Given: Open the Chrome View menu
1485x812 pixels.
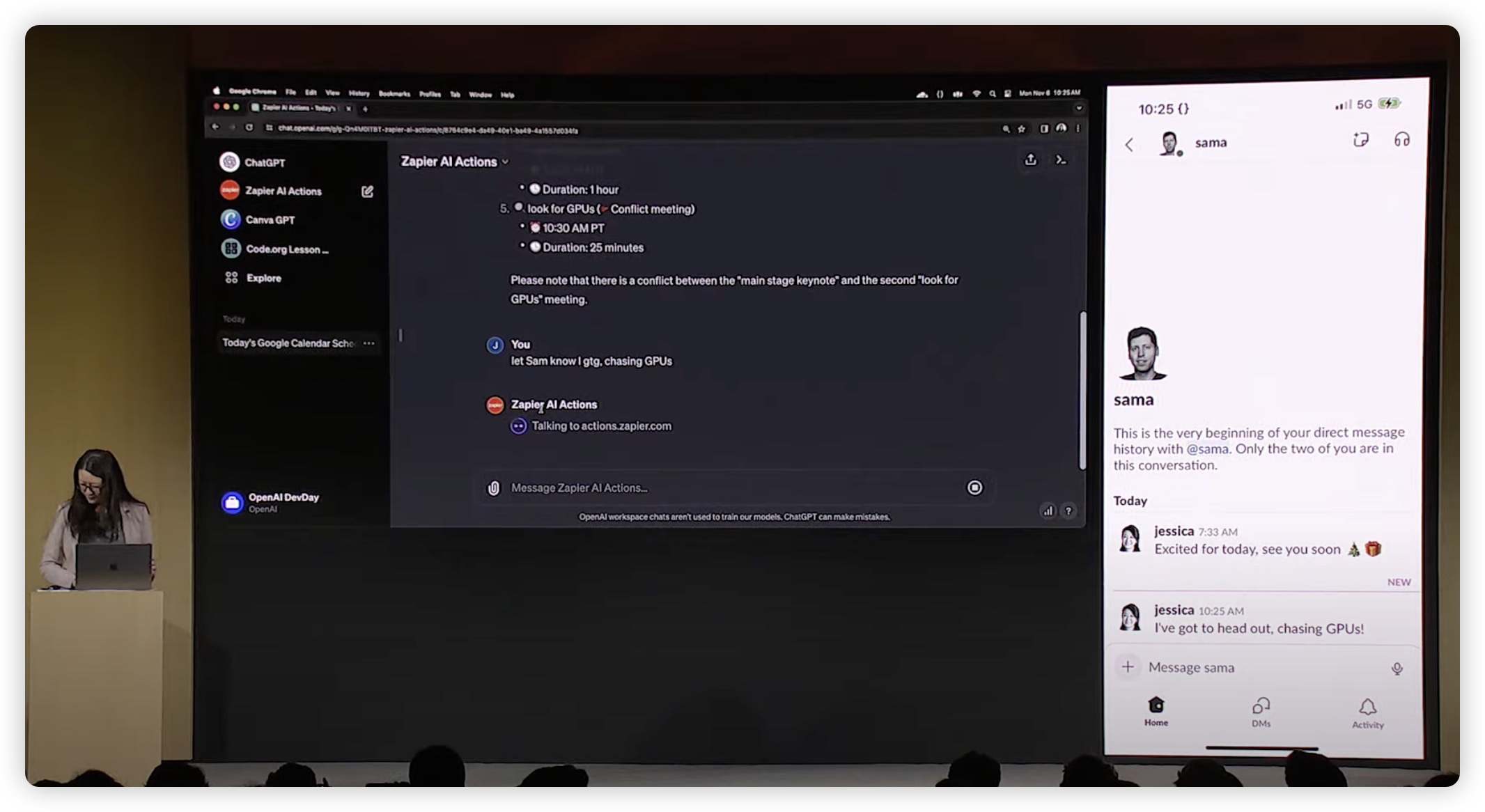Looking at the screenshot, I should click(x=333, y=93).
